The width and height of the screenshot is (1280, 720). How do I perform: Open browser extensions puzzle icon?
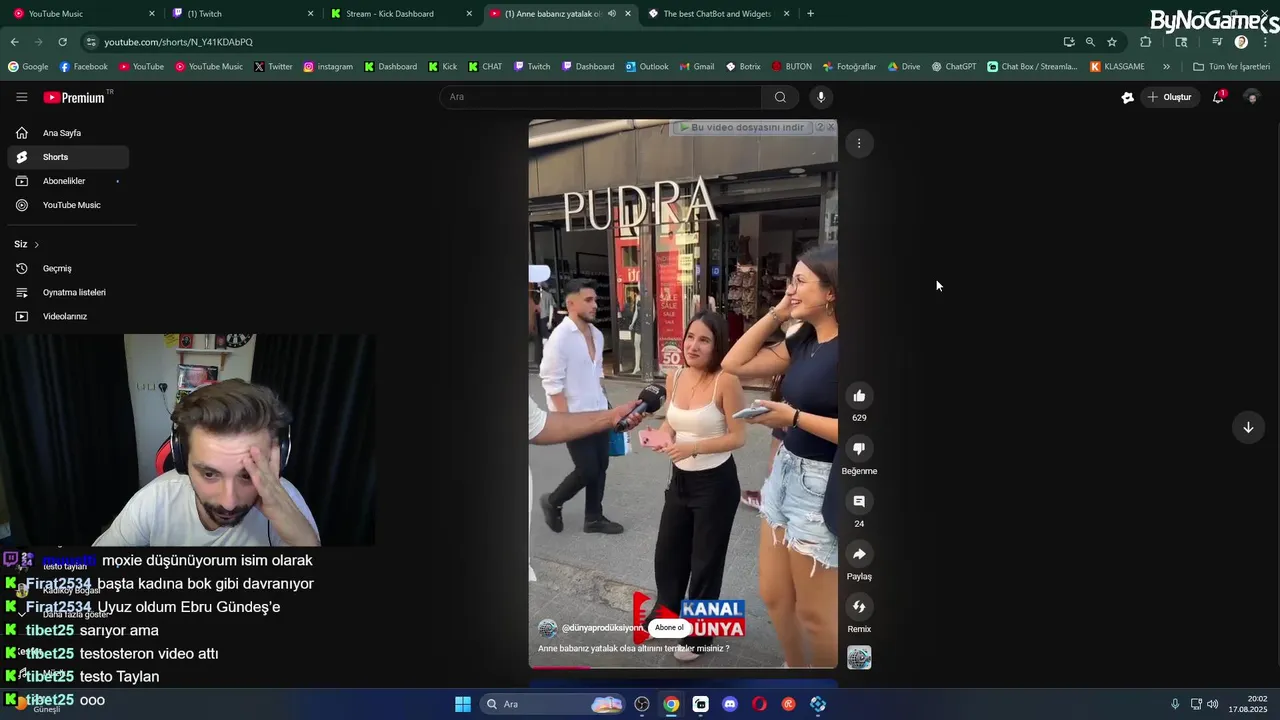[x=1146, y=42]
